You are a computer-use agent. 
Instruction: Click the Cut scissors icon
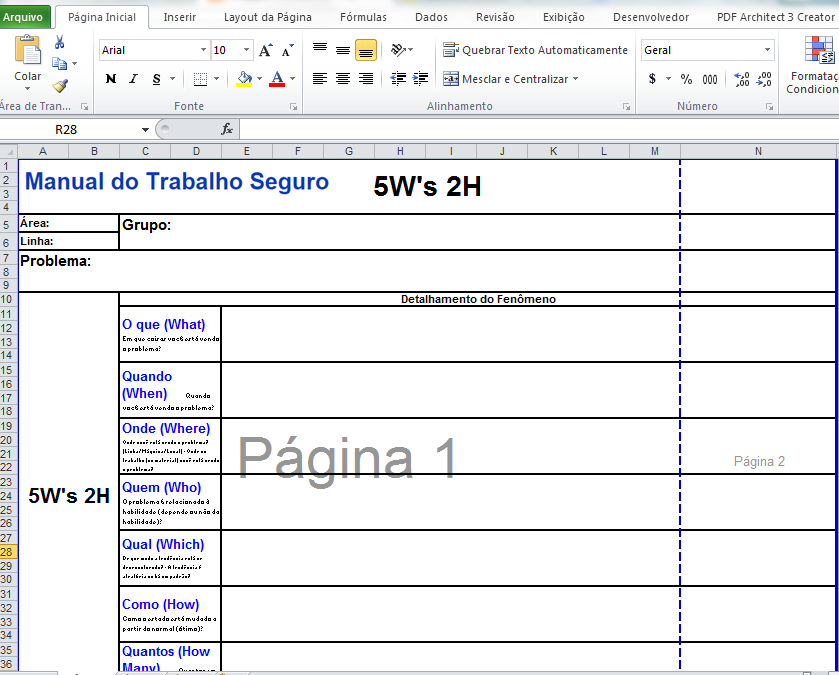59,42
